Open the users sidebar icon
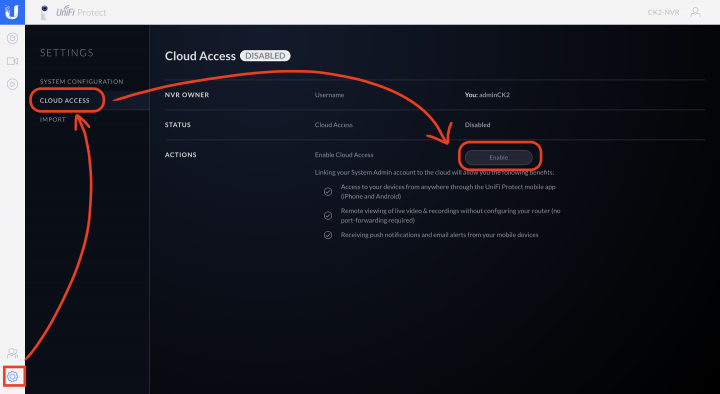The height and width of the screenshot is (394, 720). (12, 353)
